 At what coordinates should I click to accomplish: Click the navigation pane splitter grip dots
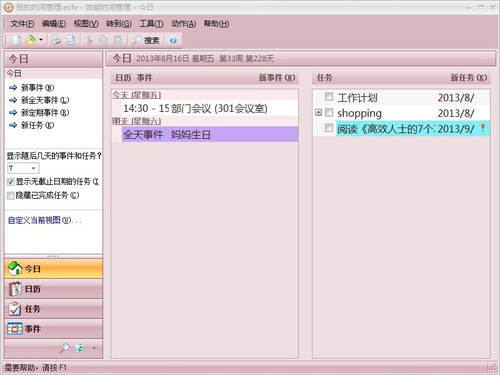(53, 256)
